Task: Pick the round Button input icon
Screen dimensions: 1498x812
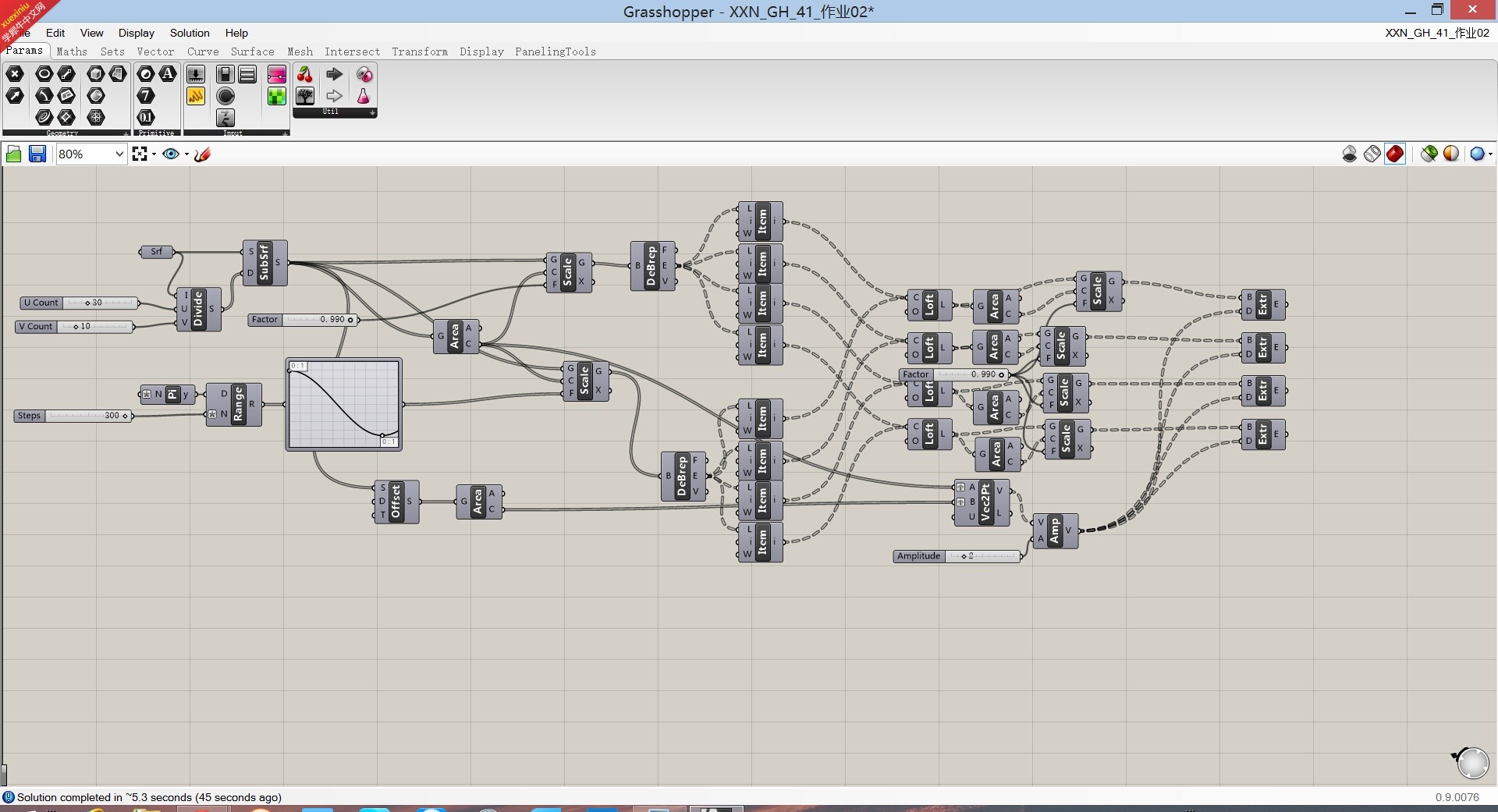Action: pyautogui.click(x=225, y=96)
